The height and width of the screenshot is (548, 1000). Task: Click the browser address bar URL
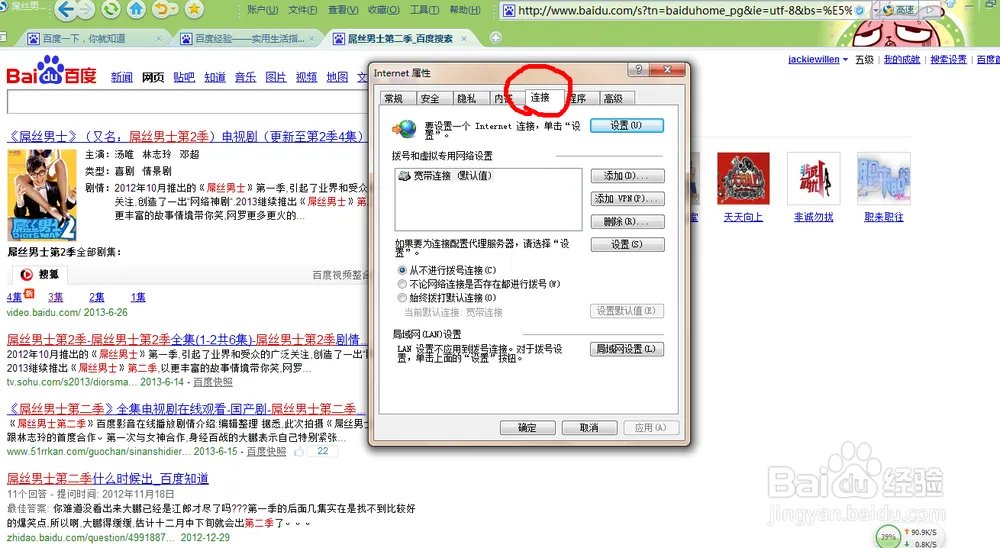pos(685,10)
